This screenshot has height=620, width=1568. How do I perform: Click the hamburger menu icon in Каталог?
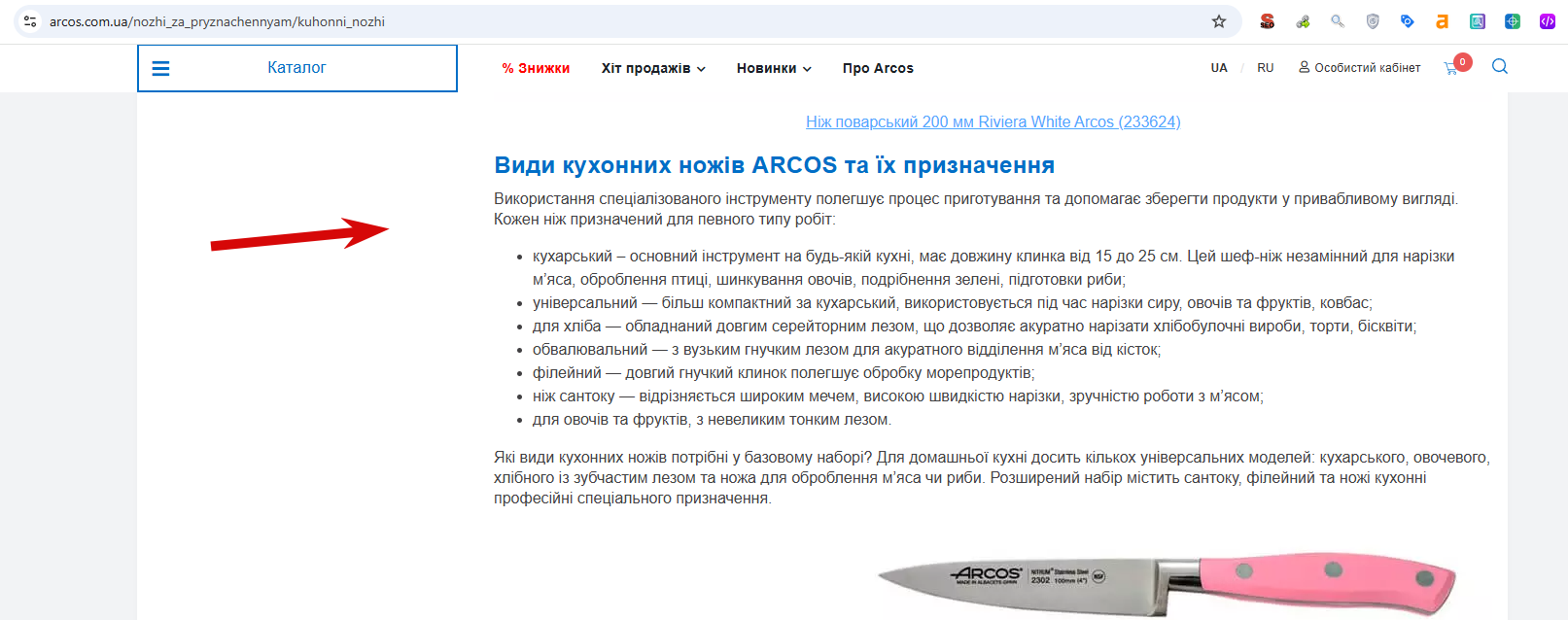161,68
